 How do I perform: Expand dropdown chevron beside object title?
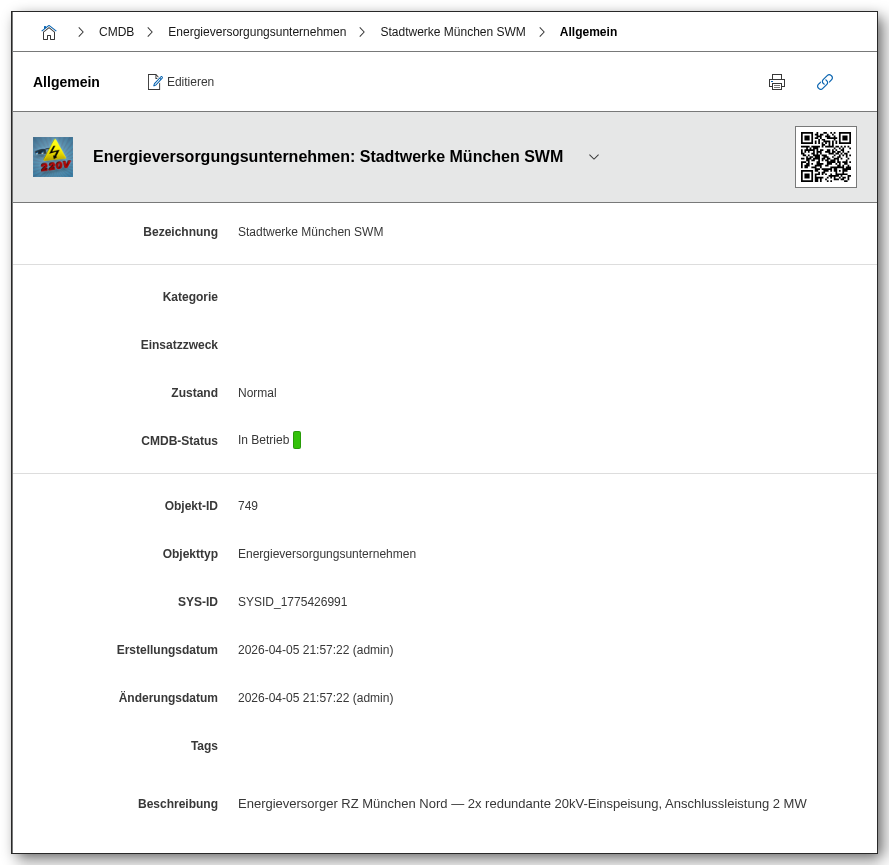click(594, 157)
